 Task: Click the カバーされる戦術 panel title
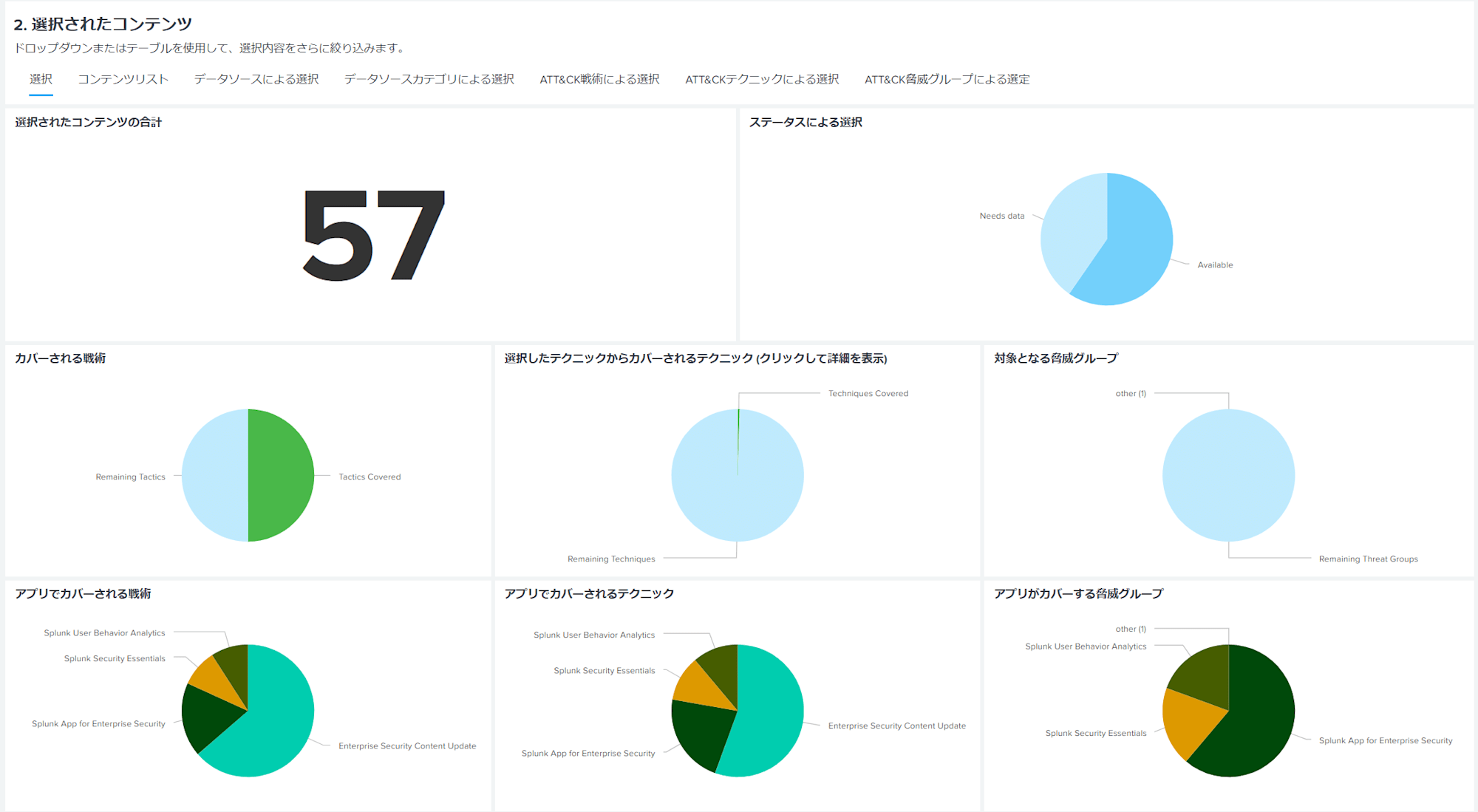click(x=61, y=358)
